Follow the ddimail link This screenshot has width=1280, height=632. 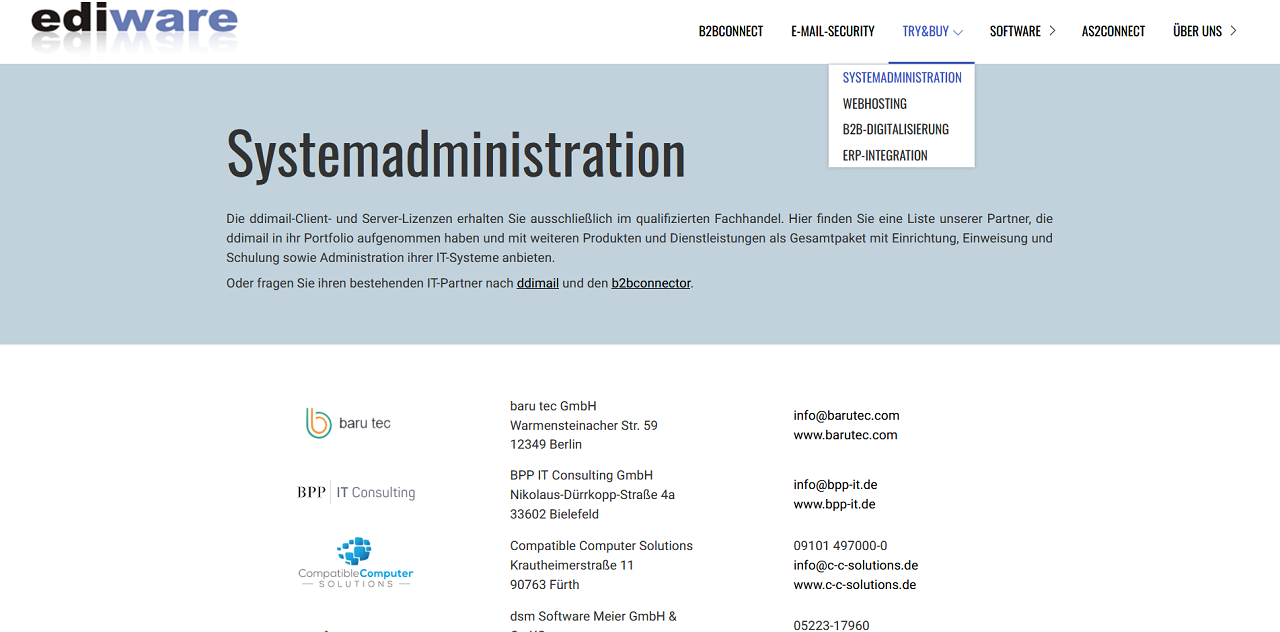pyautogui.click(x=538, y=283)
